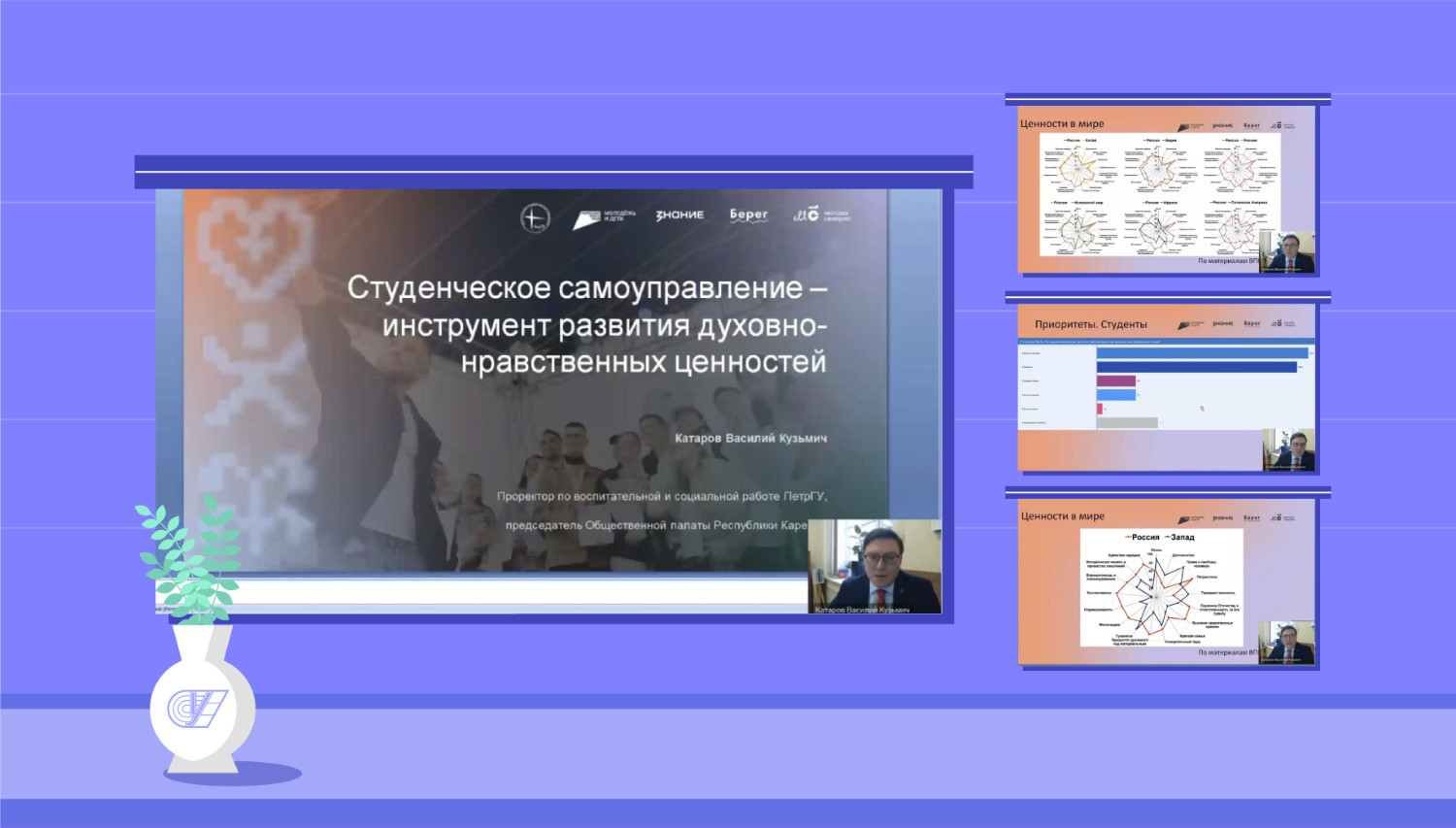The image size is (1456, 828).
Task: Click the Проректор job title line on main slide
Action: click(x=661, y=496)
